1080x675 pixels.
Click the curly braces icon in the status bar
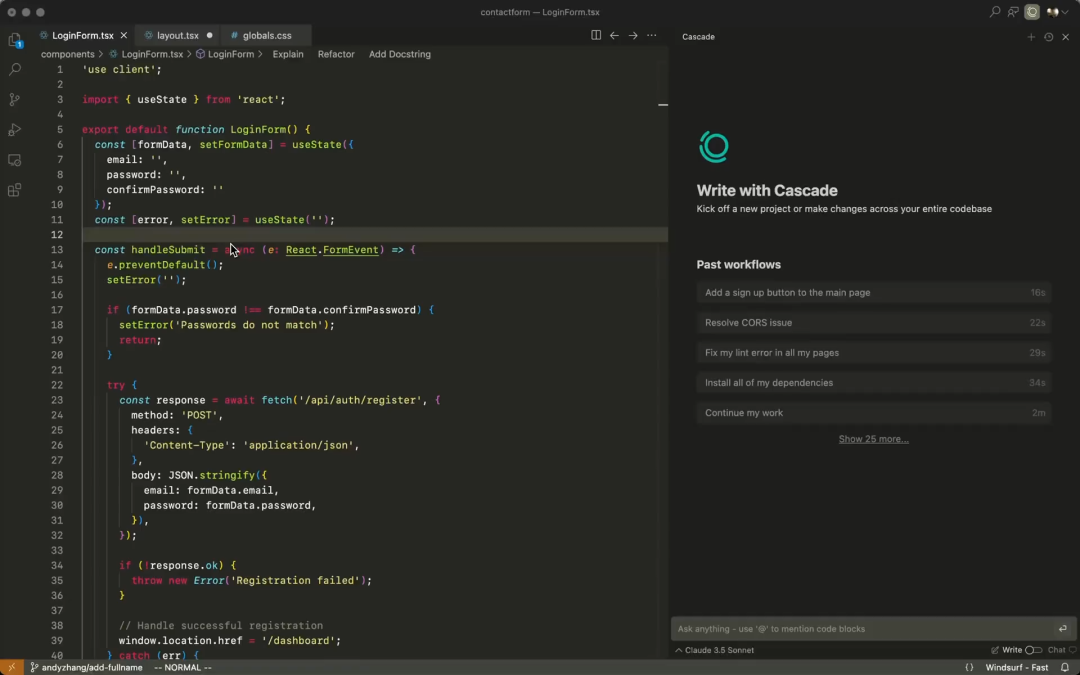(x=969, y=667)
